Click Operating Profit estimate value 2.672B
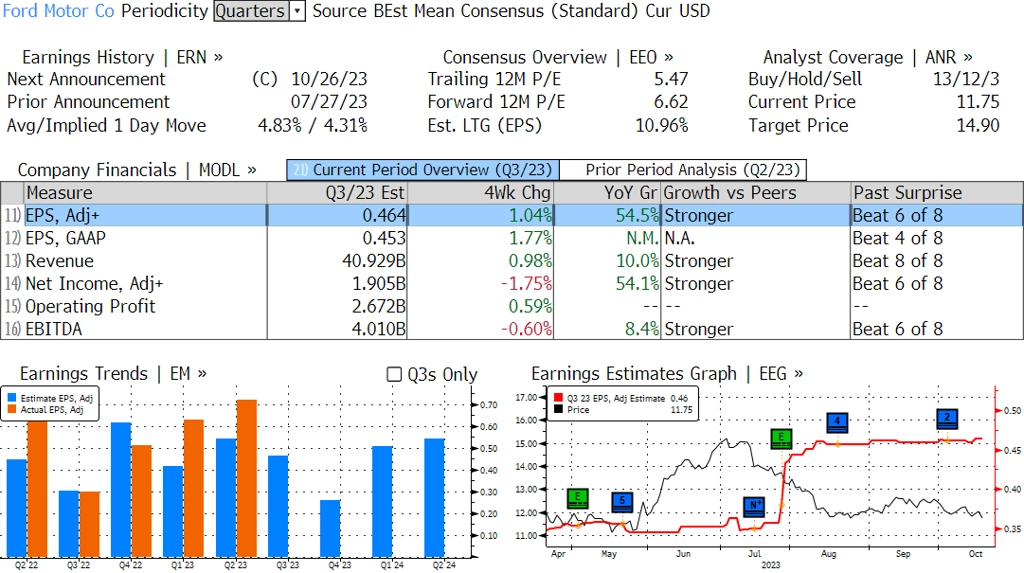This screenshot has height=573, width=1024. point(379,306)
